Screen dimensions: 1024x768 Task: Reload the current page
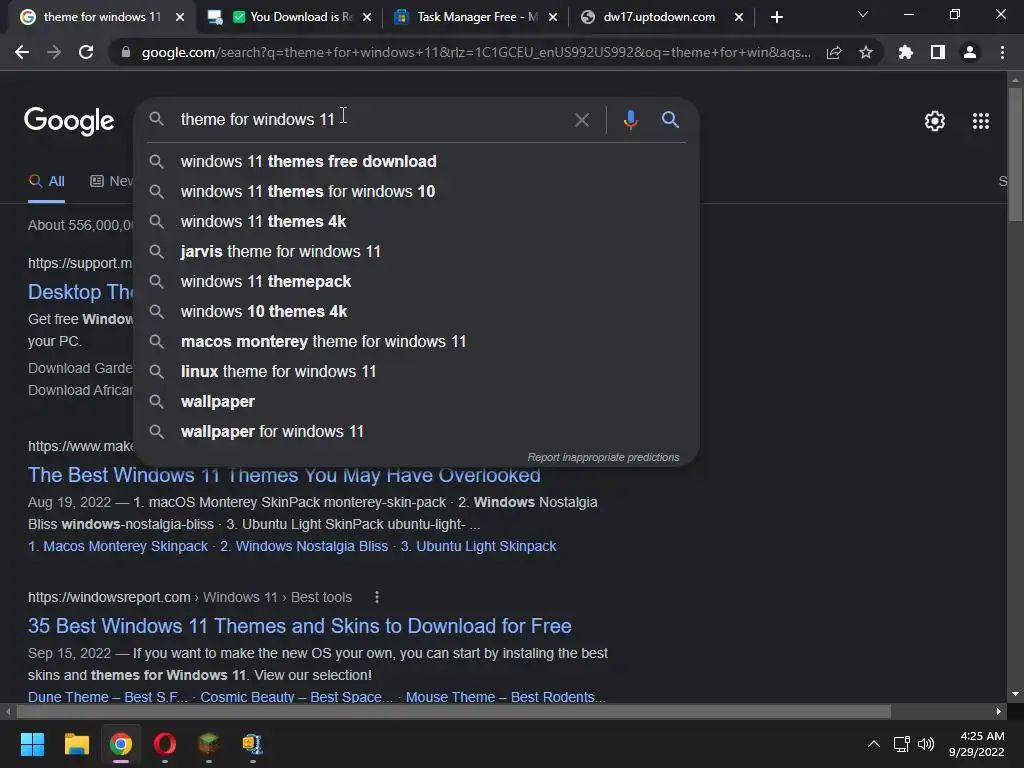pos(86,52)
